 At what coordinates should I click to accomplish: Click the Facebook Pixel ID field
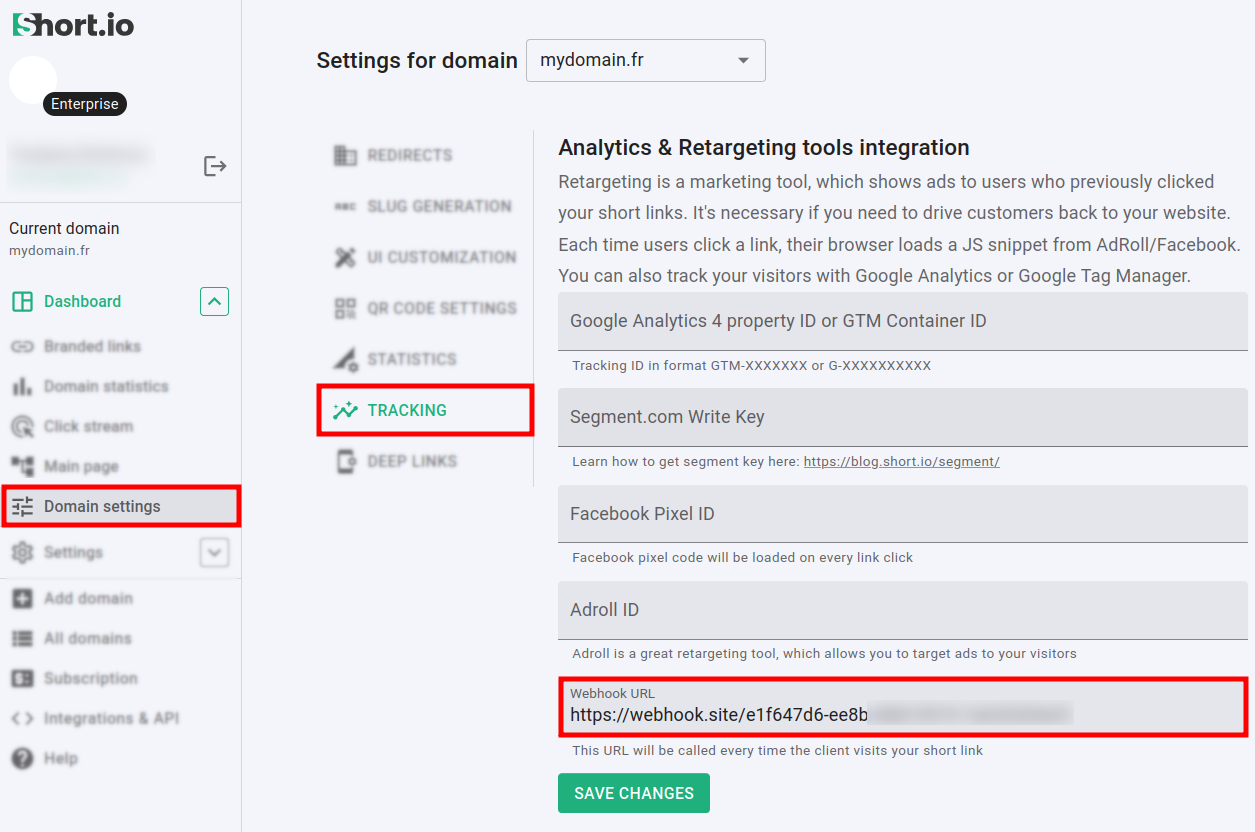coord(900,514)
